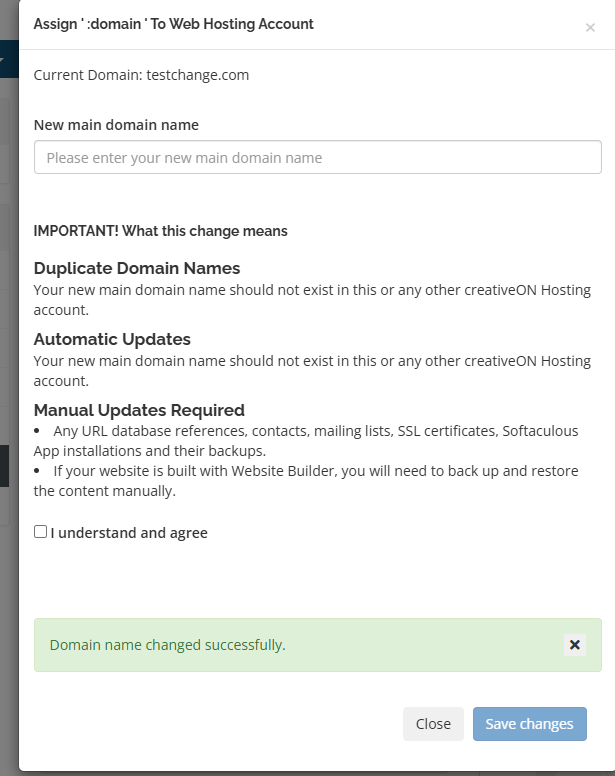The width and height of the screenshot is (615, 776).
Task: Click the "Assign ':domain' To Web Hosting Account" title
Action: (x=173, y=24)
